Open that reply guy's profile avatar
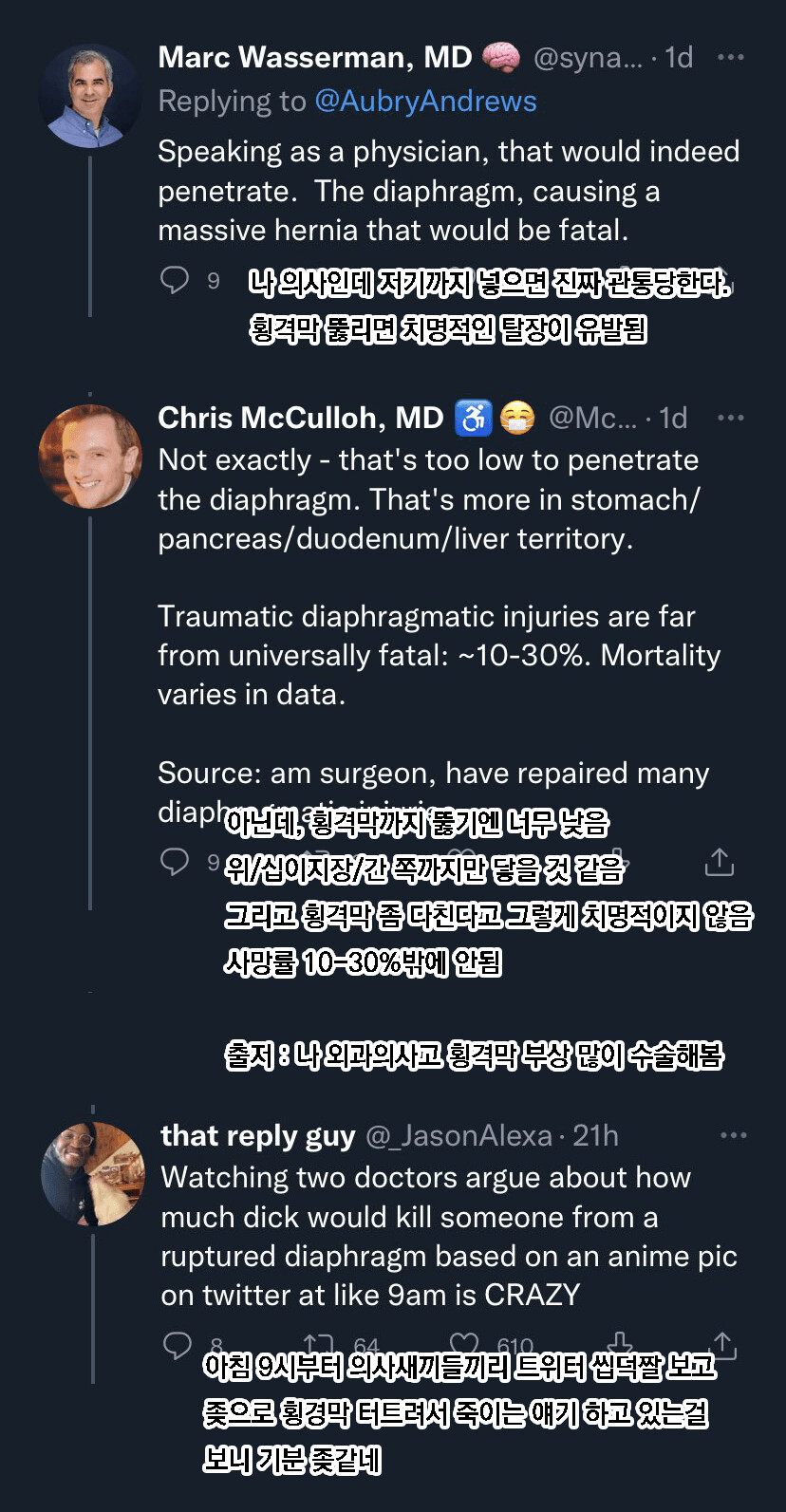Image resolution: width=786 pixels, height=1512 pixels. coord(93,1174)
